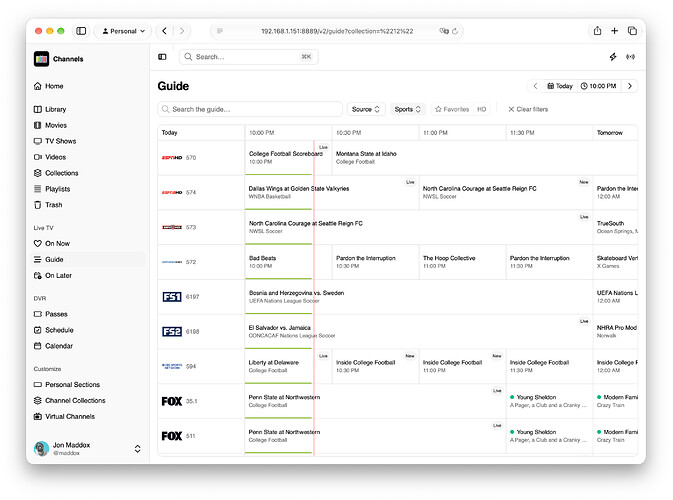673x500 pixels.
Task: Toggle the Favorites filter
Action: (x=452, y=109)
